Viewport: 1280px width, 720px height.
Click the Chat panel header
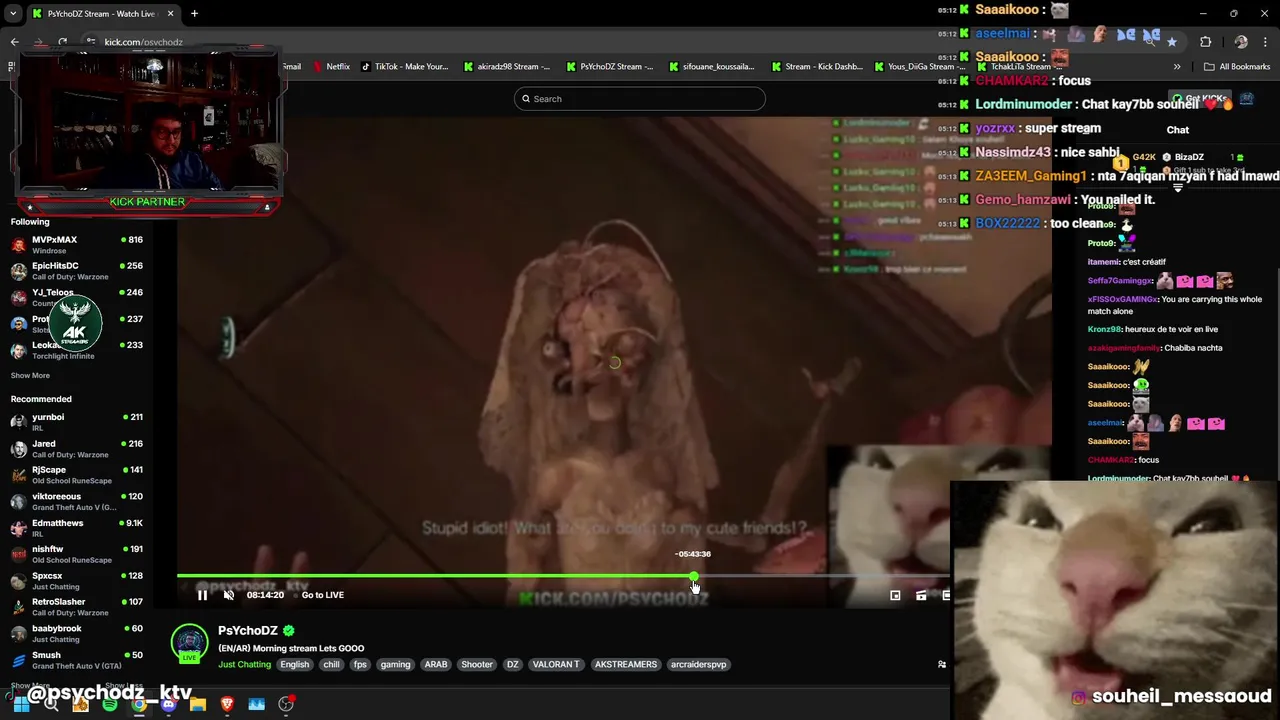pyautogui.click(x=1178, y=130)
